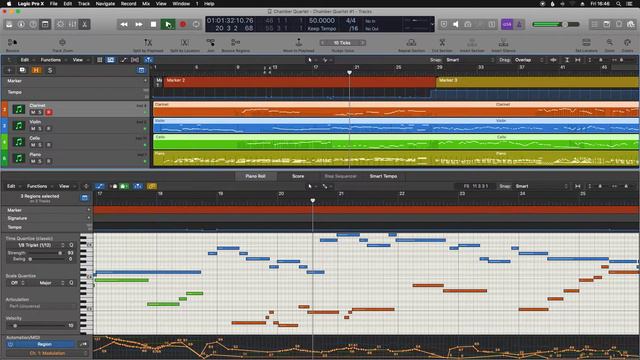
Task: Toggle Flex view button in Tracks header
Action: click(135, 60)
